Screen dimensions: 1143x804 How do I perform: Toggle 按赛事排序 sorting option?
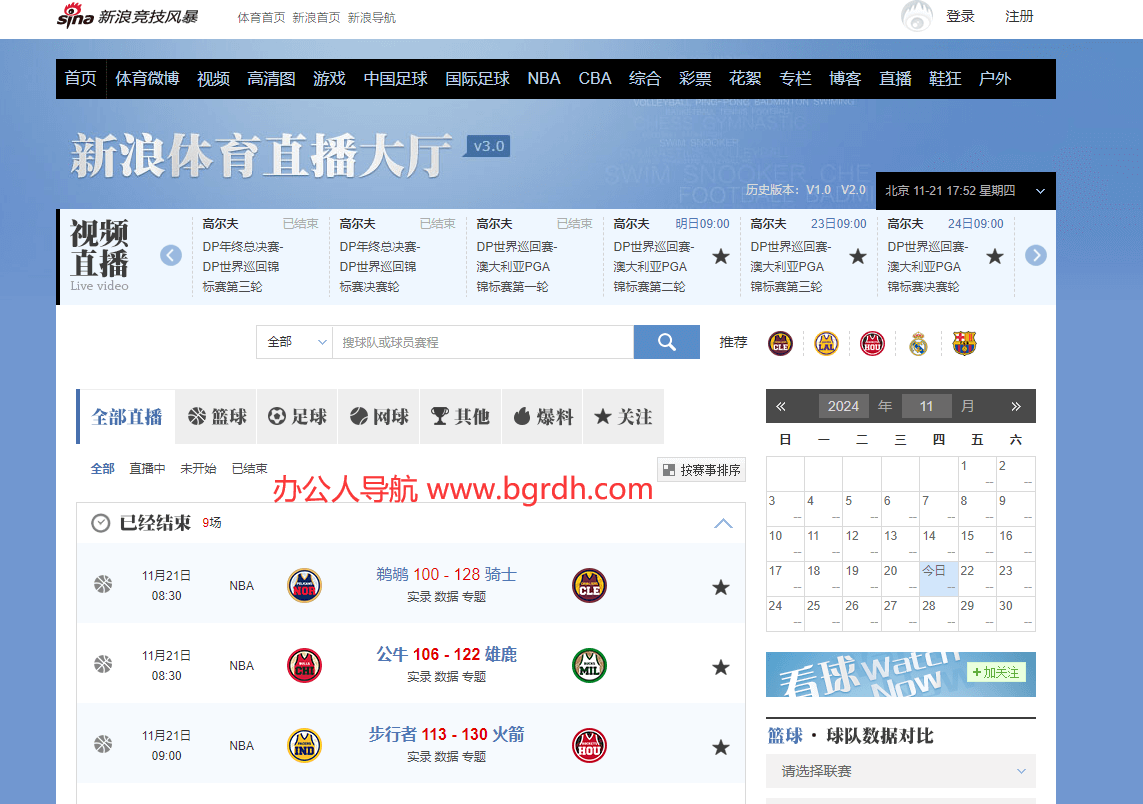click(x=701, y=470)
